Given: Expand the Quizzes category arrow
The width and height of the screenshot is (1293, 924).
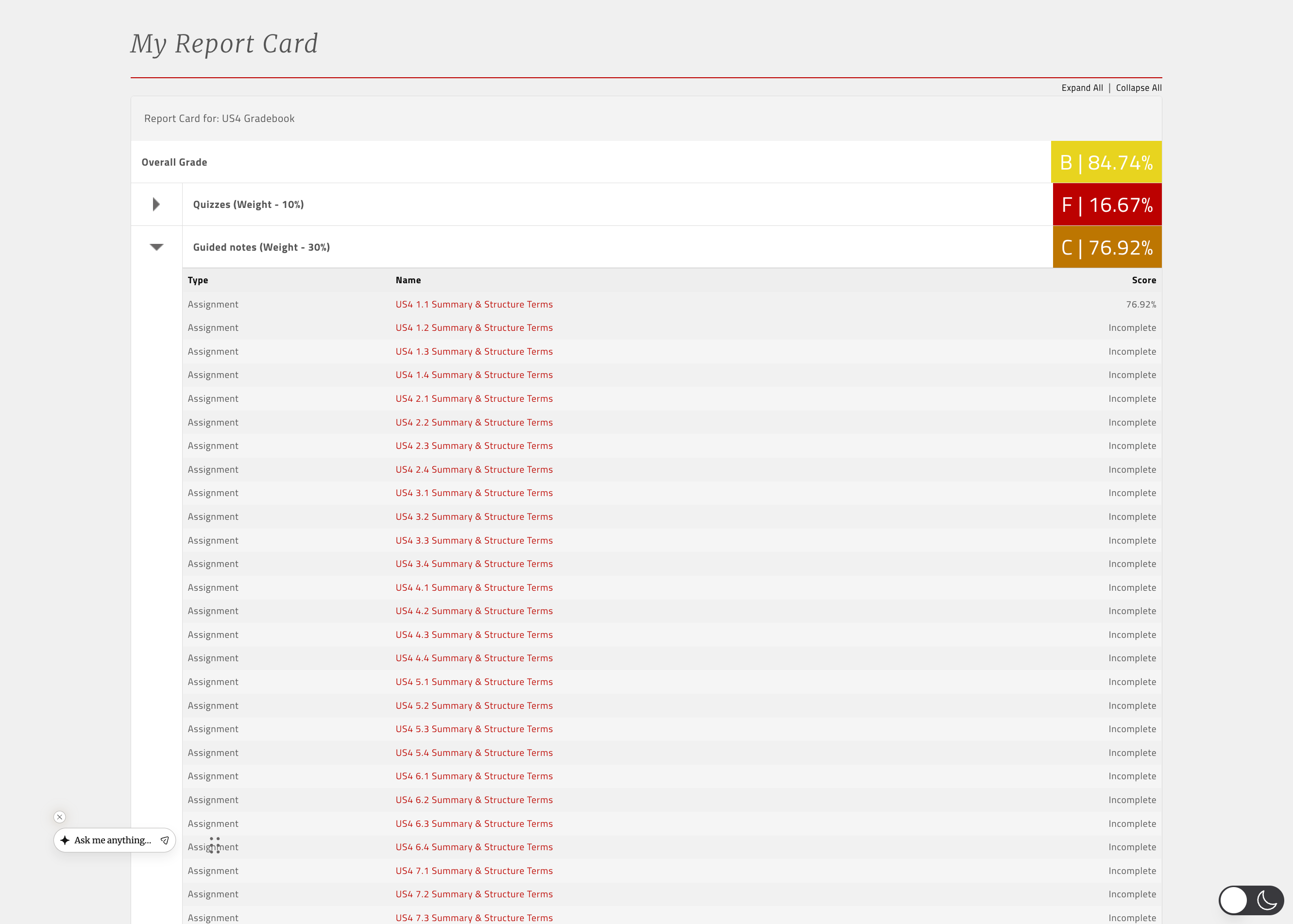Looking at the screenshot, I should (156, 204).
